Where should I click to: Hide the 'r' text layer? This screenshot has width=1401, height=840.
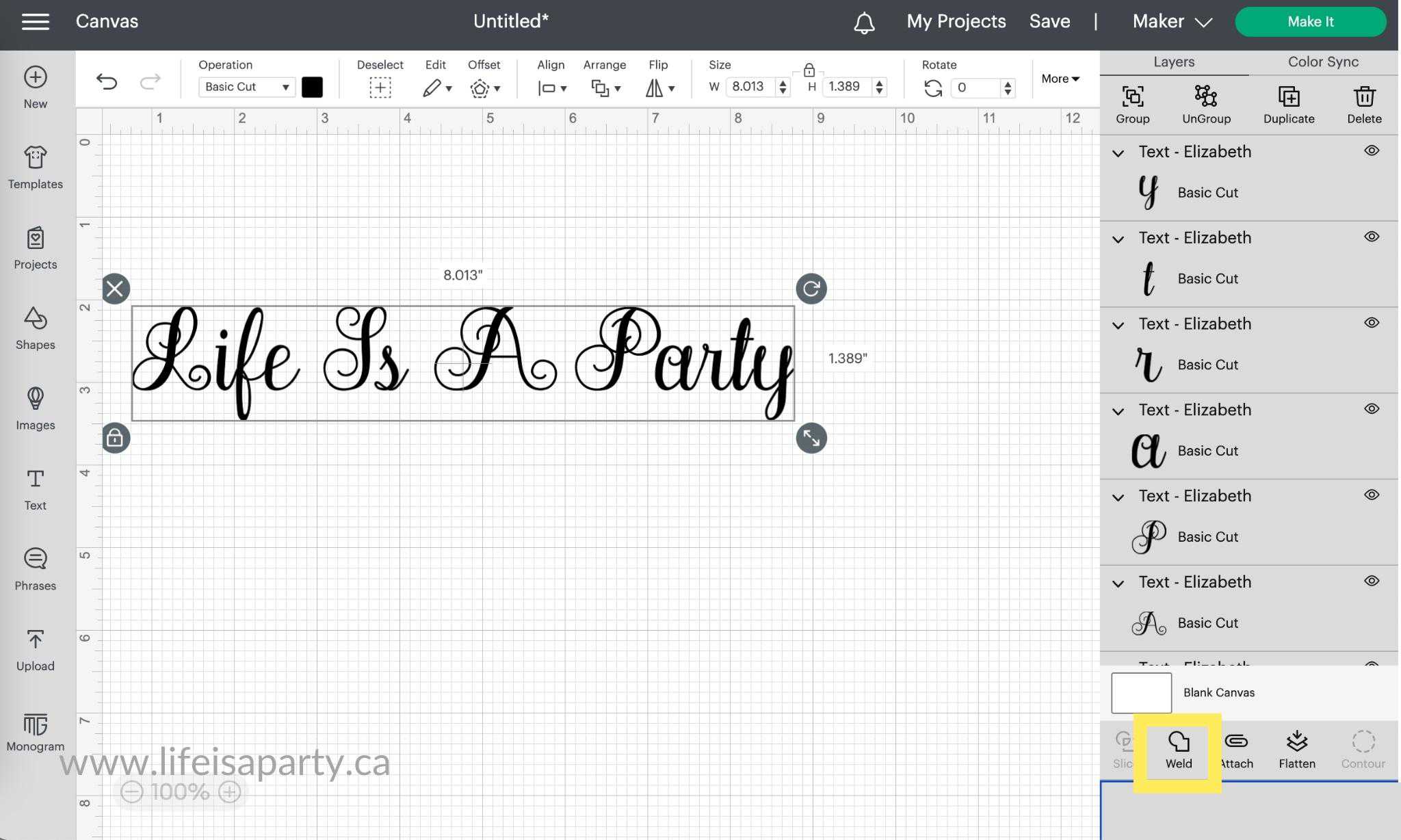click(x=1372, y=323)
